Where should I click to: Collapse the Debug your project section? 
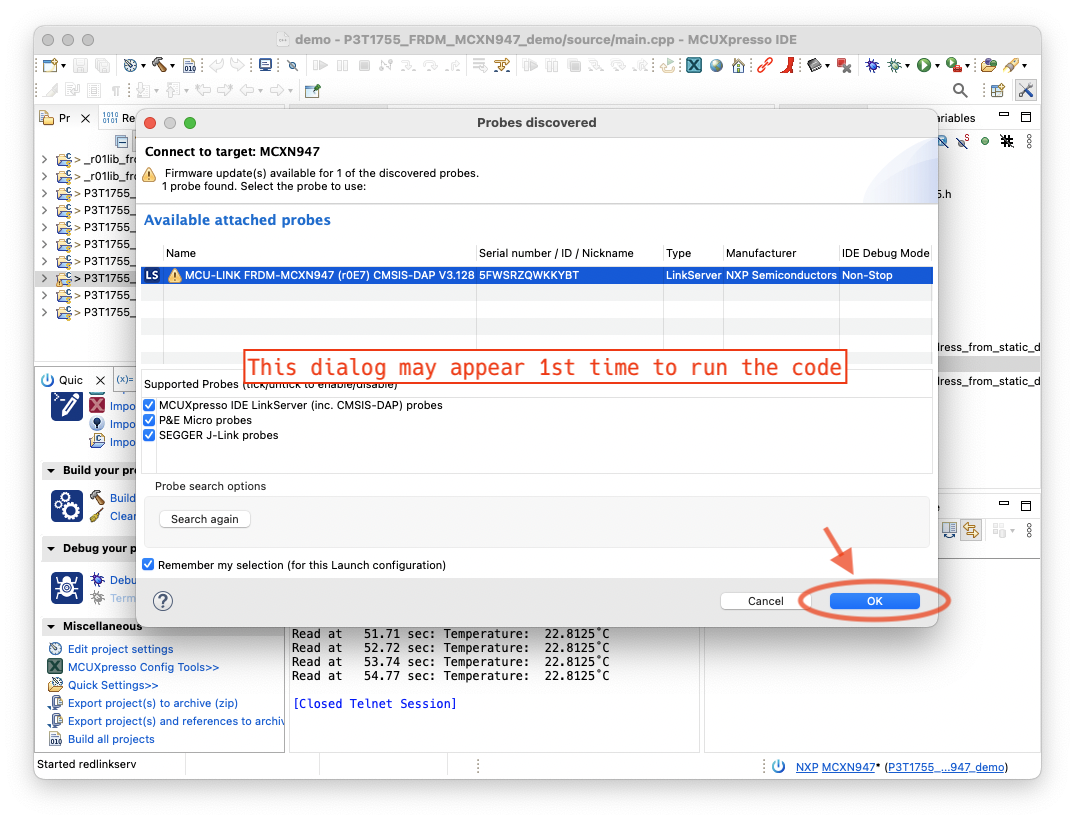(51, 548)
